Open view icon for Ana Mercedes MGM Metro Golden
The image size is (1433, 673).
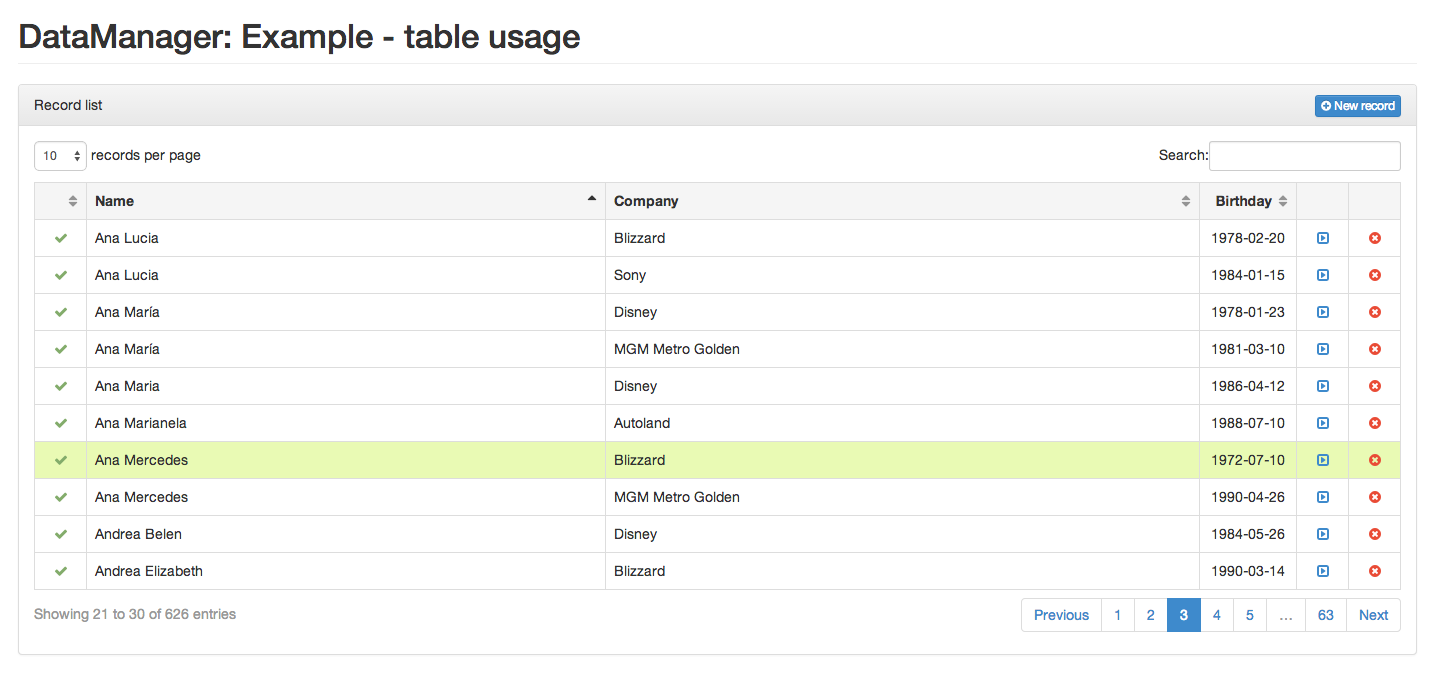pos(1322,497)
